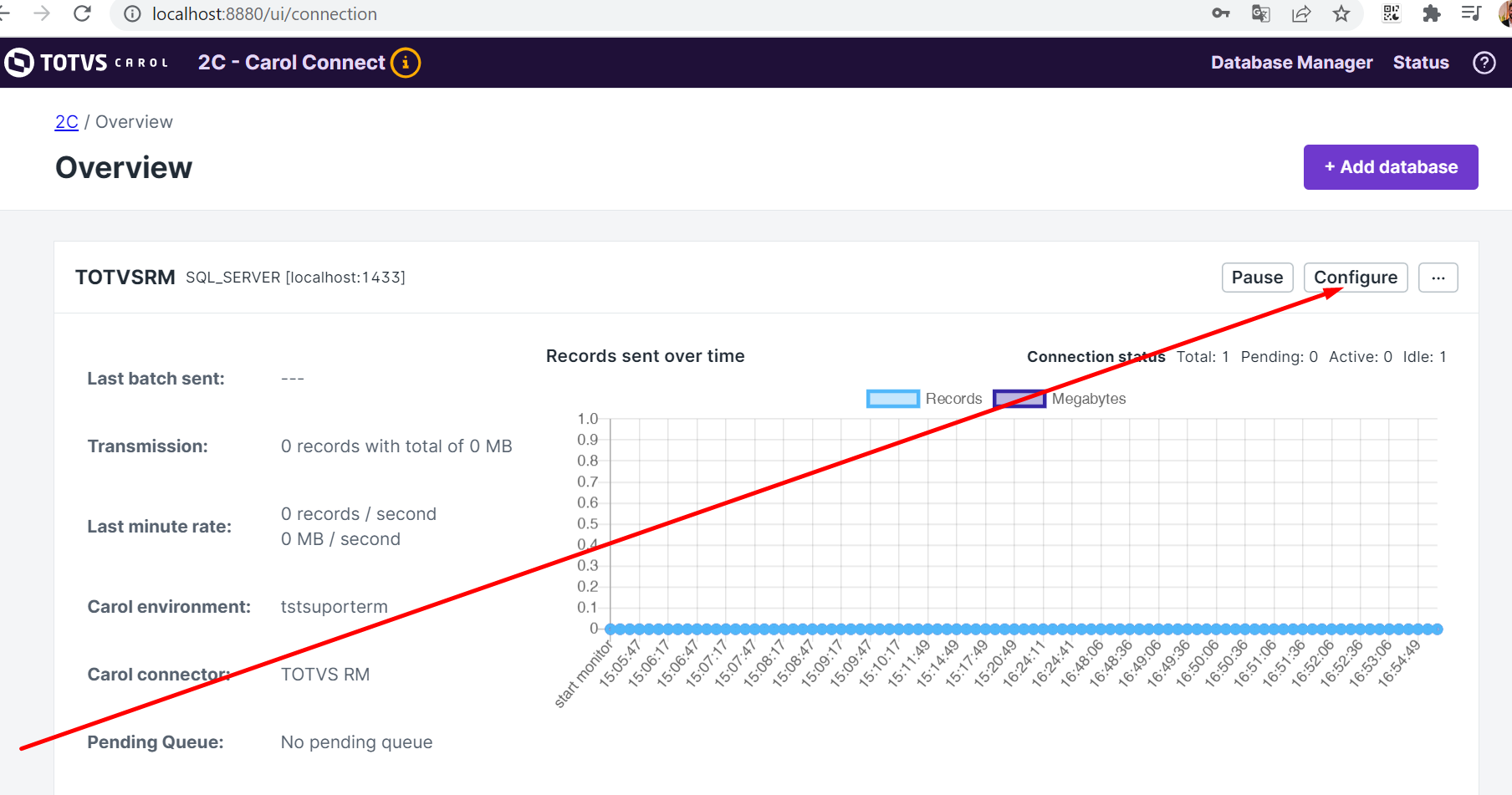Click the "start monitor" chart axis label

point(584,674)
